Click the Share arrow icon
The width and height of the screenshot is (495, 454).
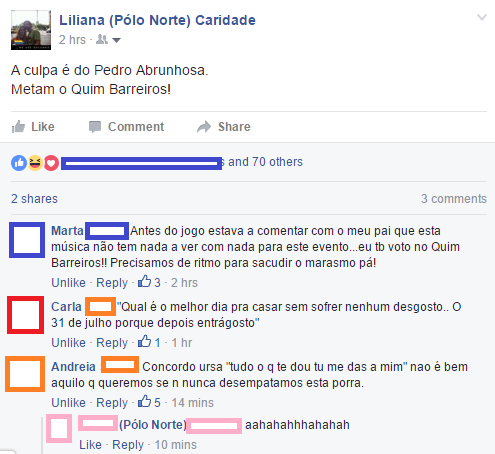[x=204, y=127]
